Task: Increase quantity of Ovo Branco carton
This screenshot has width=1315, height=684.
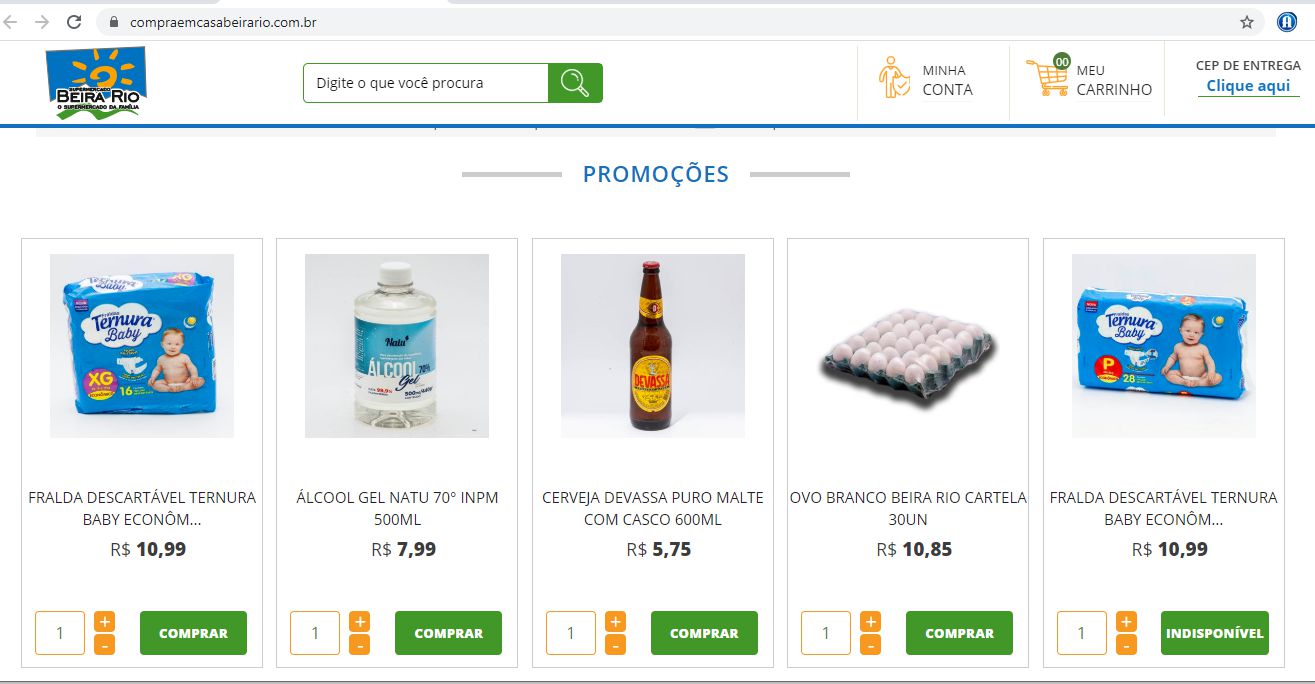Action: pyautogui.click(x=871, y=621)
